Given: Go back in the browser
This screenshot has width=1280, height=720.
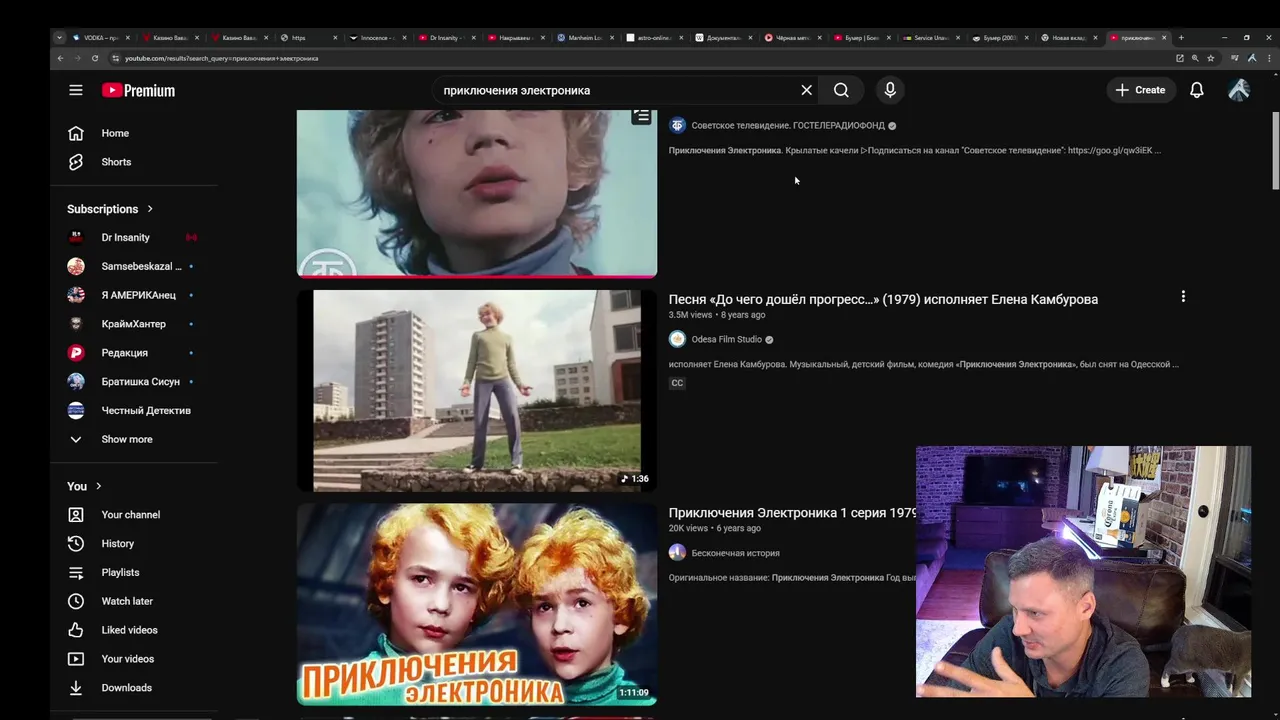Looking at the screenshot, I should coord(60,58).
